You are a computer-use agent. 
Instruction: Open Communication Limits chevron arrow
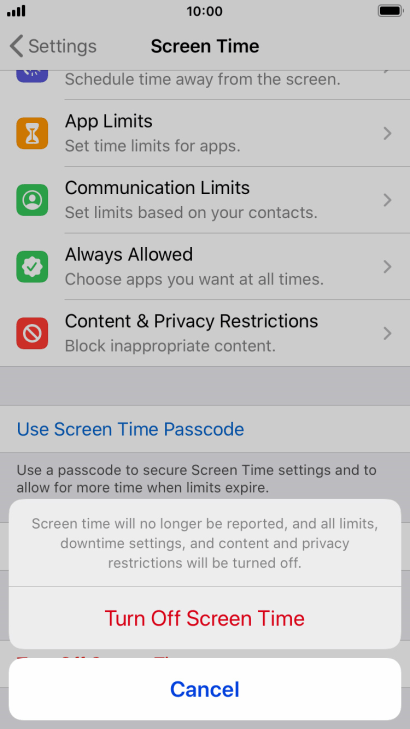tap(387, 200)
